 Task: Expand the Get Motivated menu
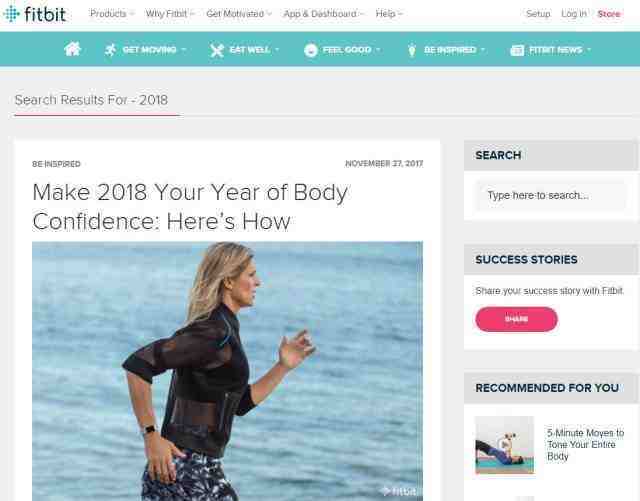point(239,14)
